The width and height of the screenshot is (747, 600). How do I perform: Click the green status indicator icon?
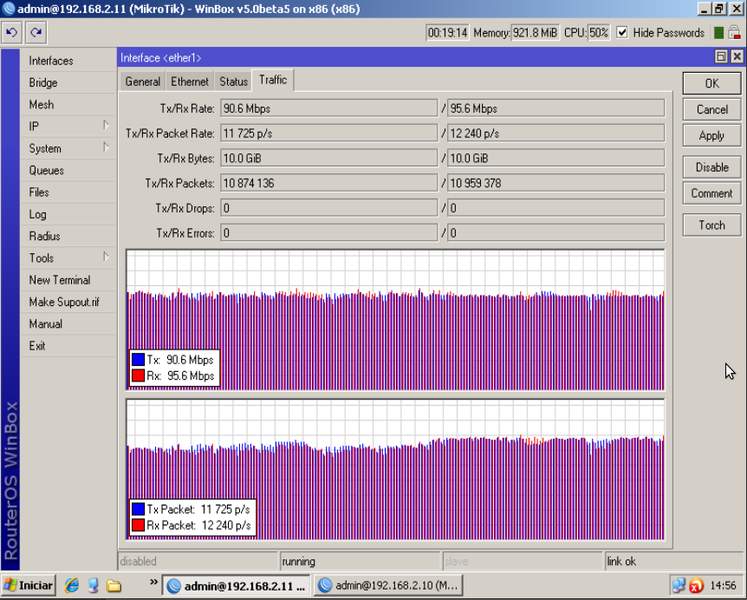[x=719, y=33]
